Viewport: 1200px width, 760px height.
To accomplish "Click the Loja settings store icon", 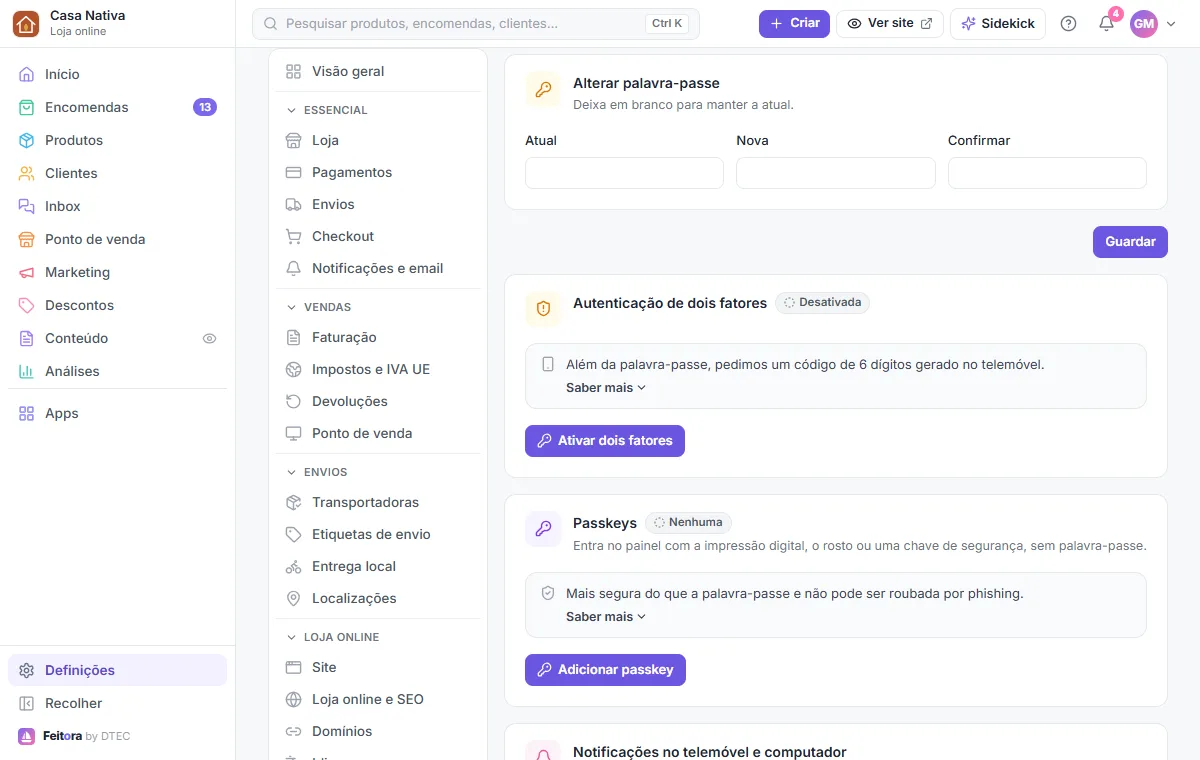I will [293, 140].
